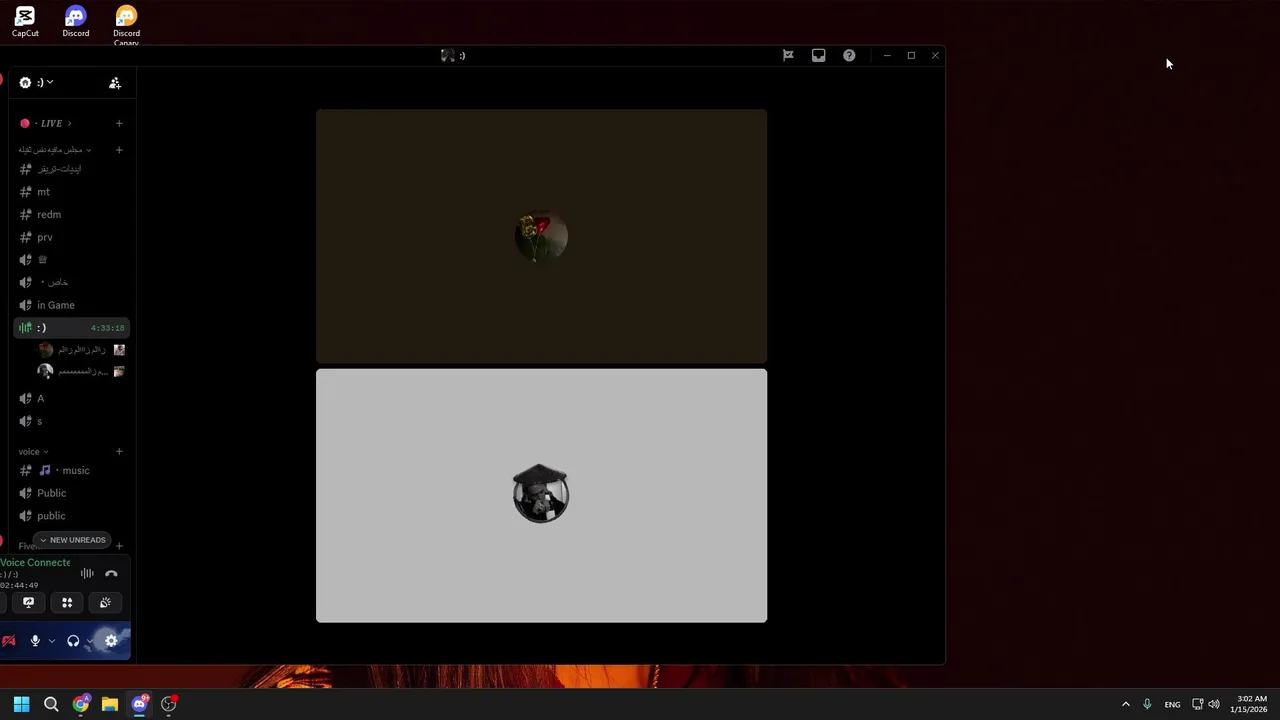Open Discord Canary desktop shortcut

[x=126, y=25]
